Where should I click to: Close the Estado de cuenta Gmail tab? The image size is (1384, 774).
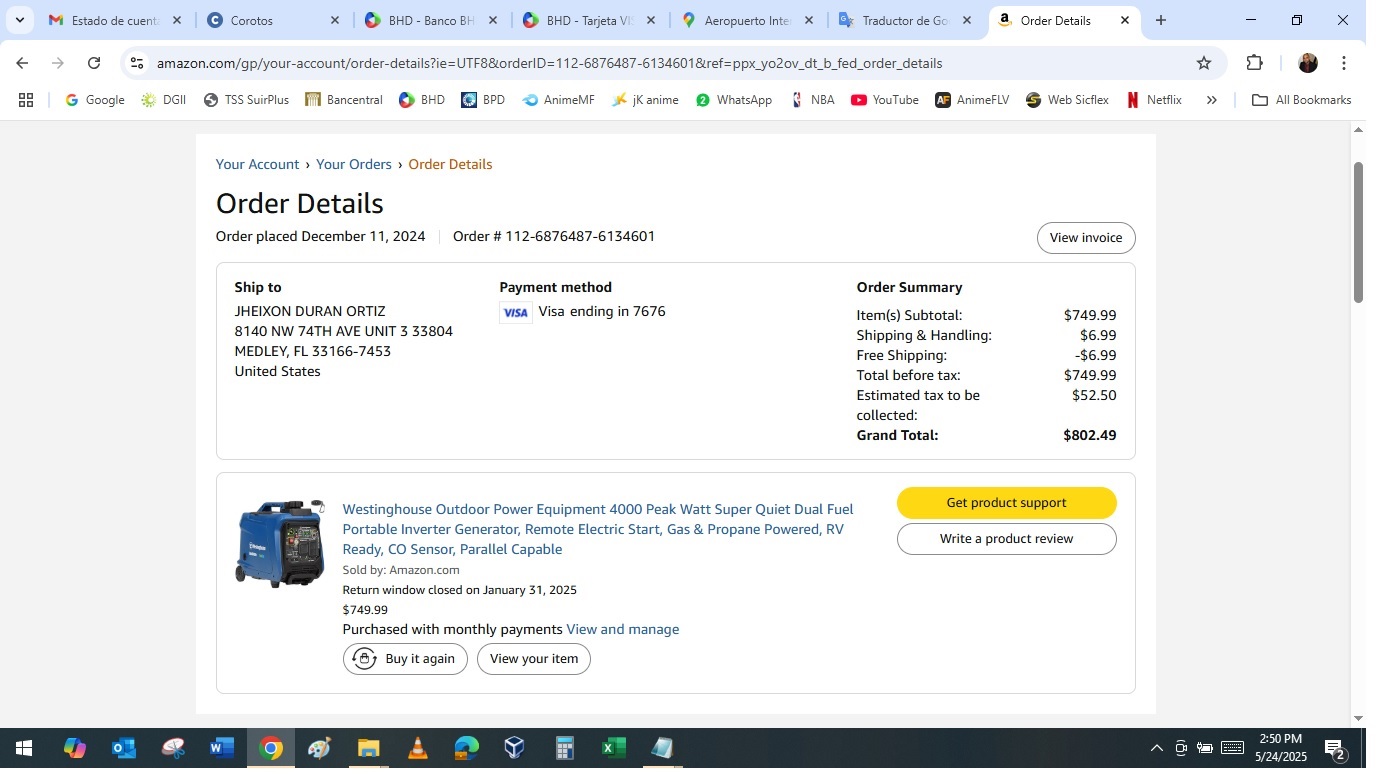coord(177,20)
